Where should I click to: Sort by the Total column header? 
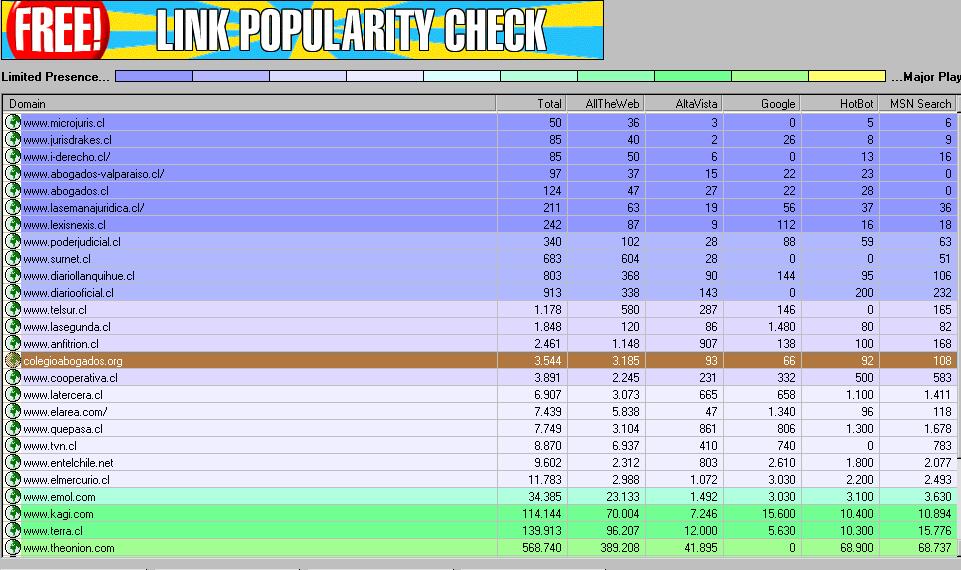(531, 104)
